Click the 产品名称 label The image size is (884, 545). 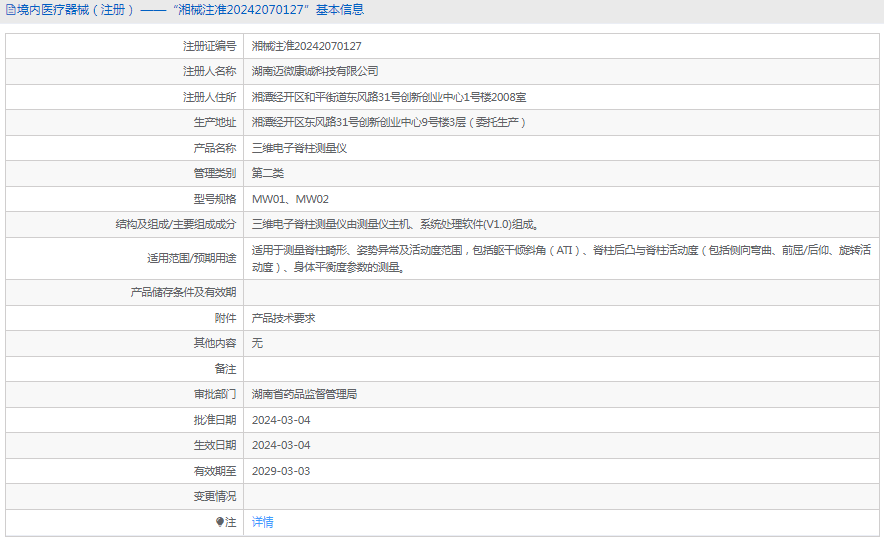click(x=215, y=148)
